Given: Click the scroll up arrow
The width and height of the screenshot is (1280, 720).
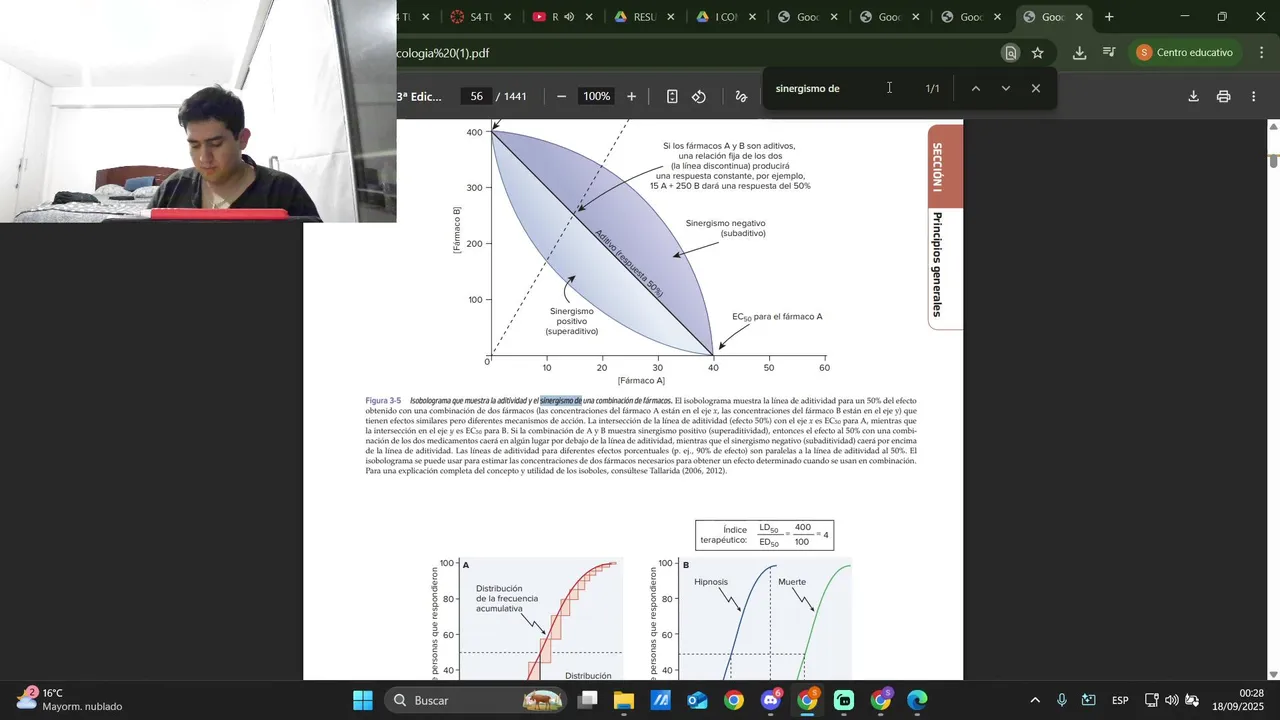Looking at the screenshot, I should 1273,126.
